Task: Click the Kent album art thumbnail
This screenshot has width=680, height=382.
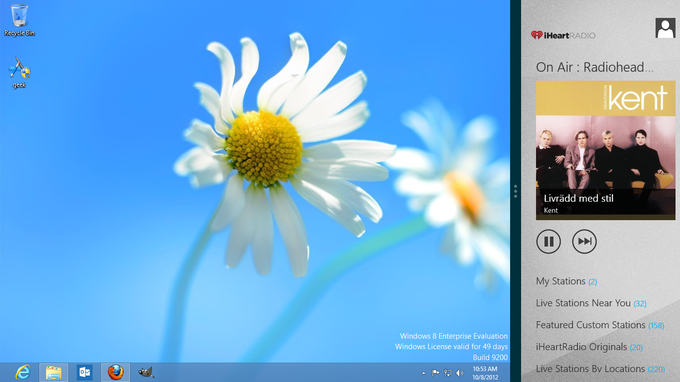Action: click(x=605, y=150)
